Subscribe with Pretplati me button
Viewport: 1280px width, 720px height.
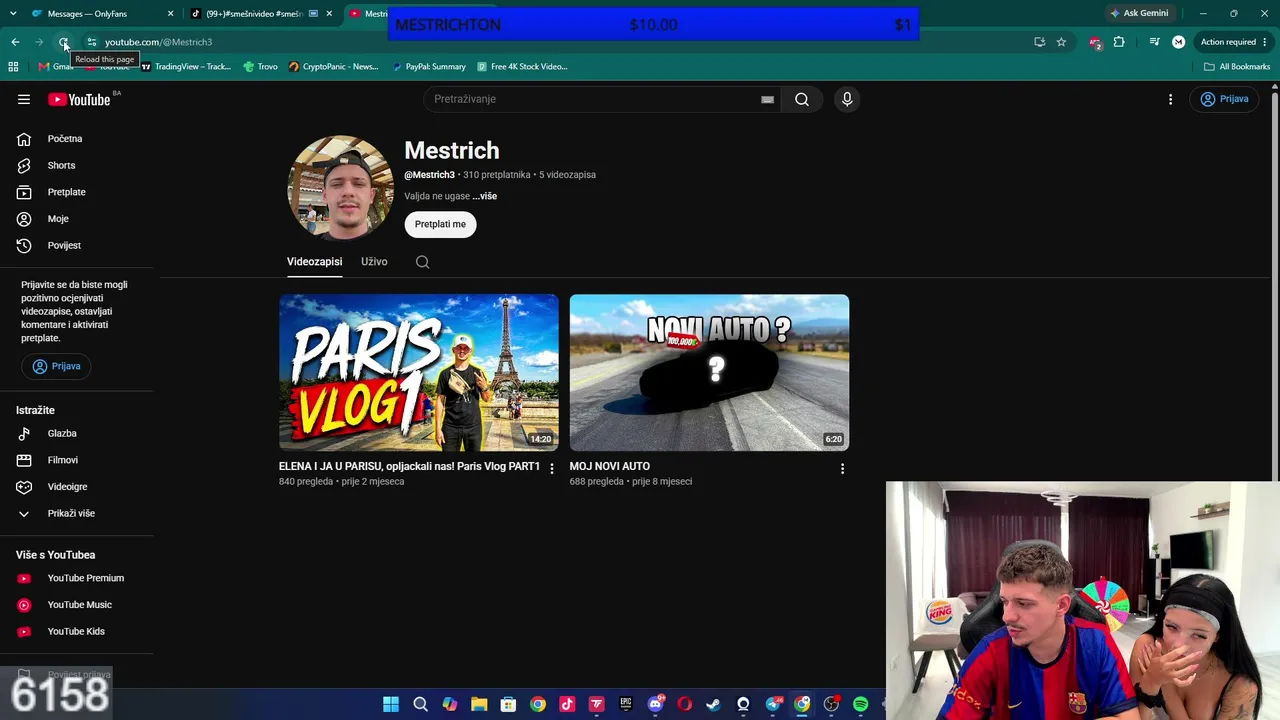pos(440,224)
